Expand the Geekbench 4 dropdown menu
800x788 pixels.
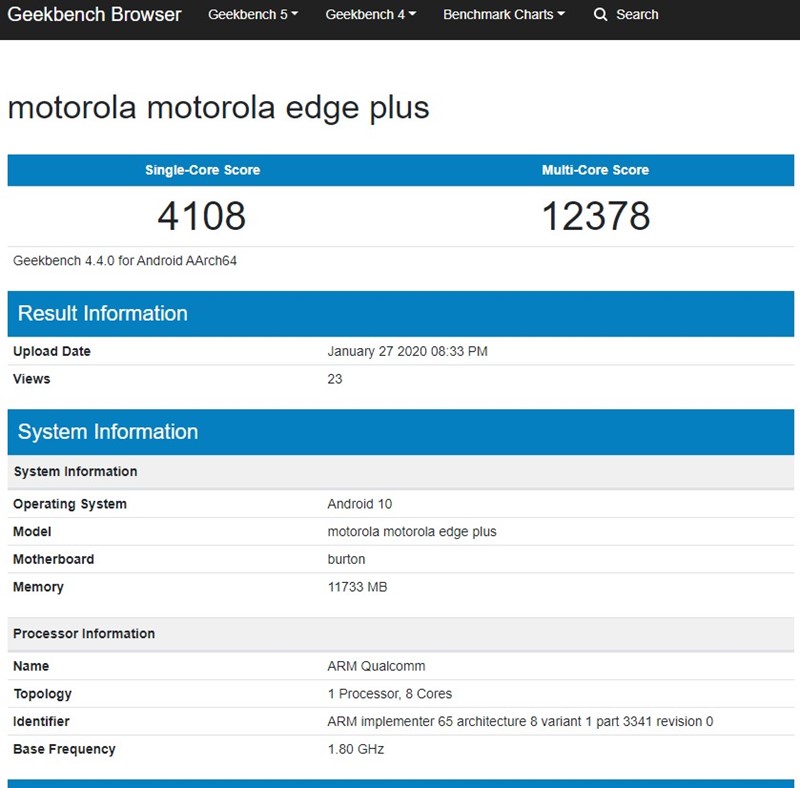(x=370, y=15)
